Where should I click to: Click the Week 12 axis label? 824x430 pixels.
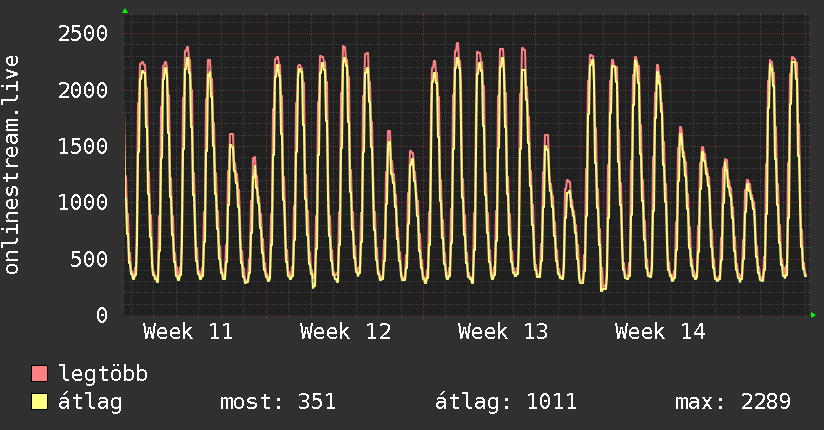345,332
